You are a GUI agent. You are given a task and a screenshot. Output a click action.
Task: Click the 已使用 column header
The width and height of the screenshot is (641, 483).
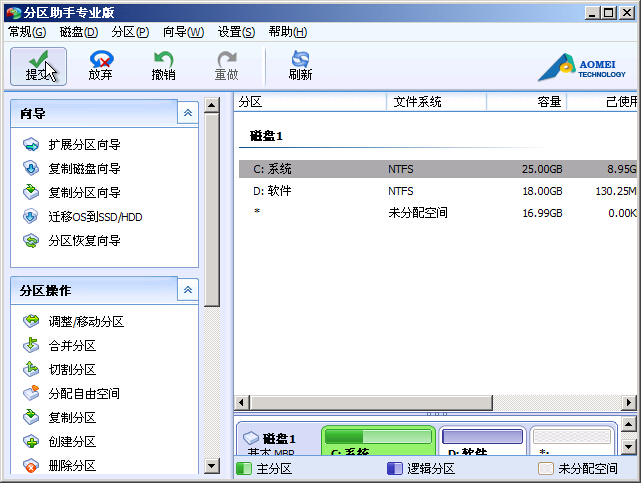[602, 102]
